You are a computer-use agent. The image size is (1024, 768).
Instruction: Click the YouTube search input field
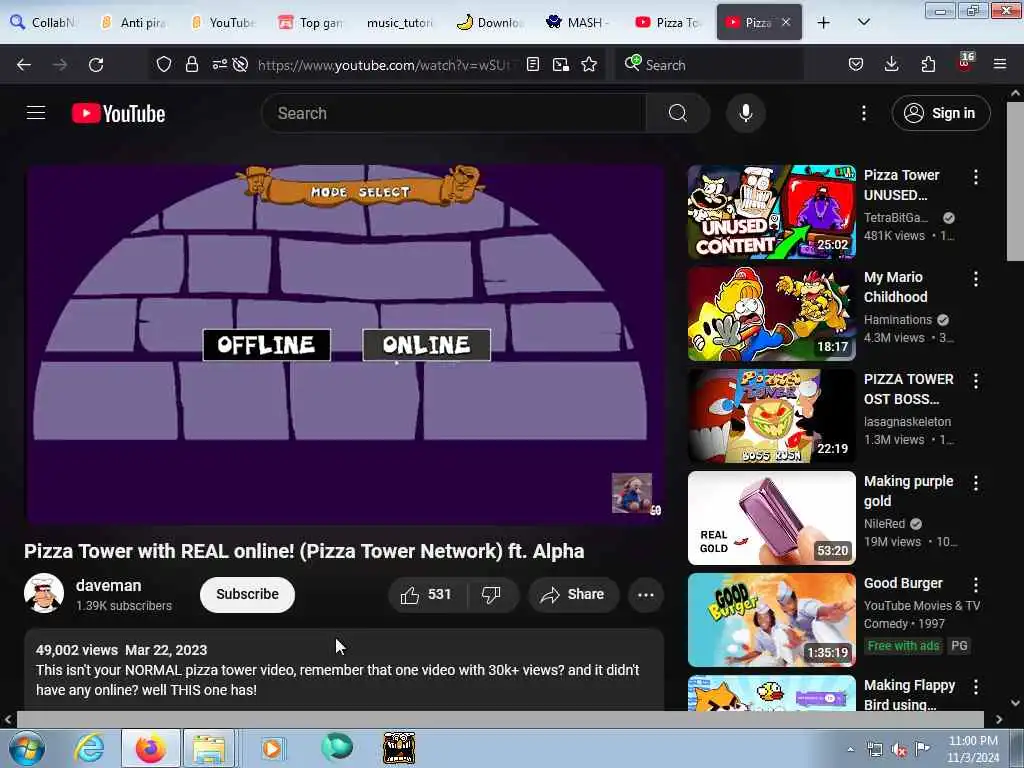tap(454, 113)
